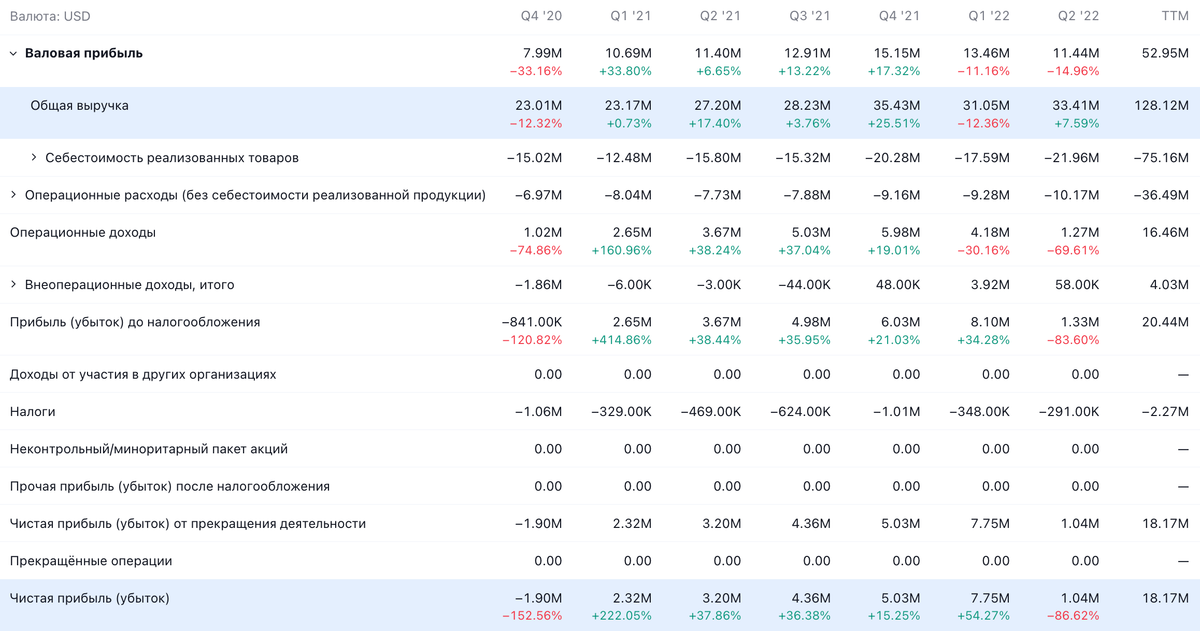Click operating income TTM value 16.46M

pyautogui.click(x=1165, y=232)
